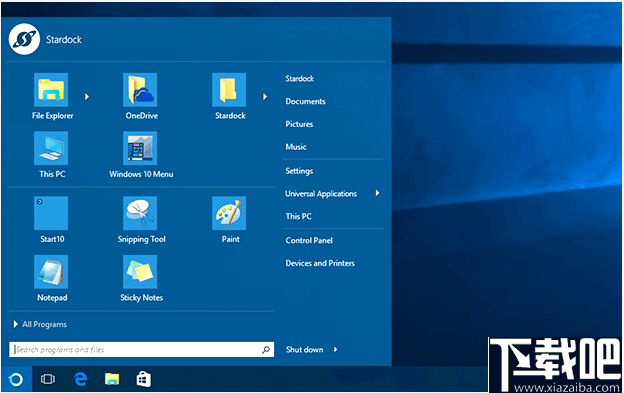Screen dimensions: 624x393
Task: Open Task View from taskbar
Action: (48, 379)
